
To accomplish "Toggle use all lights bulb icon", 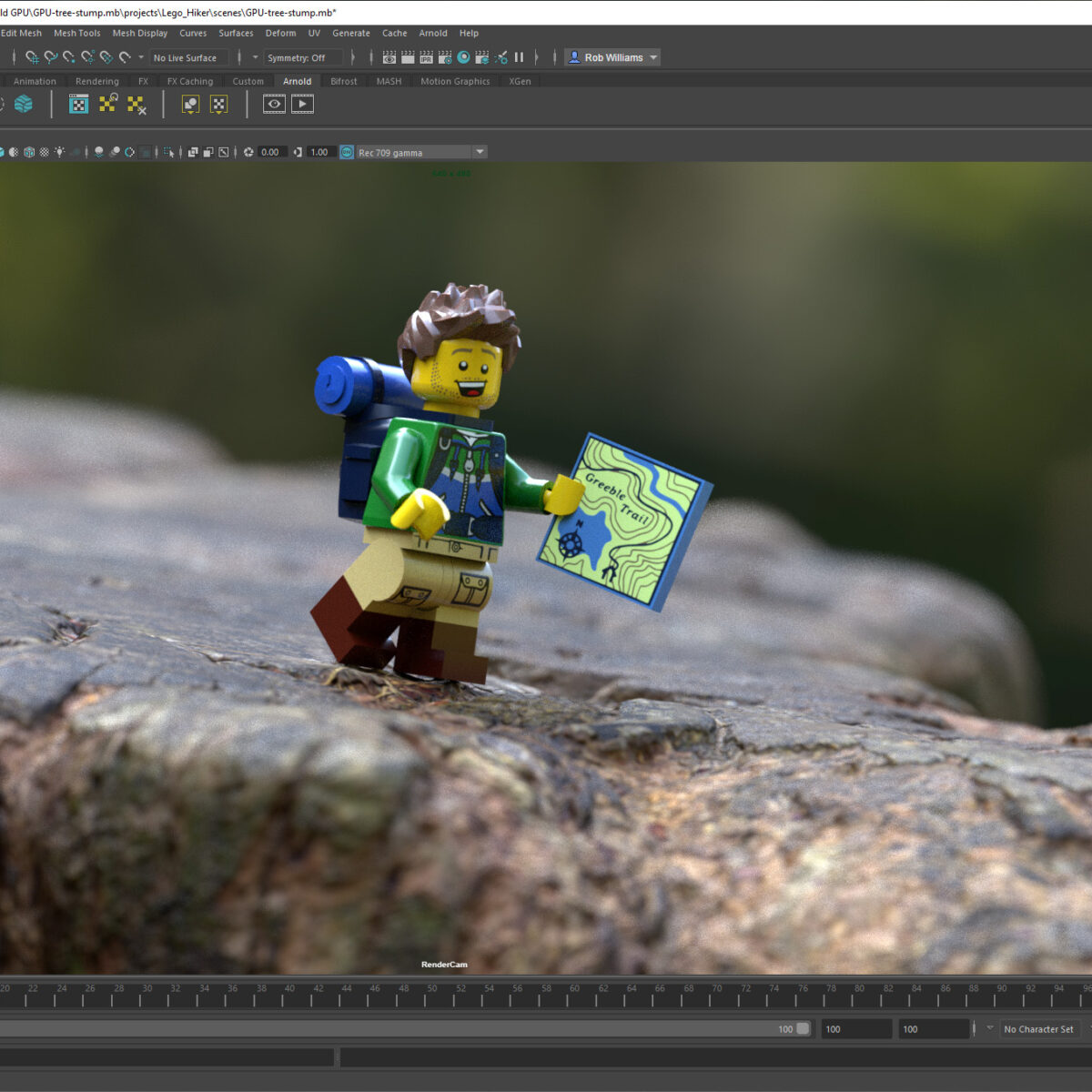I will [59, 152].
